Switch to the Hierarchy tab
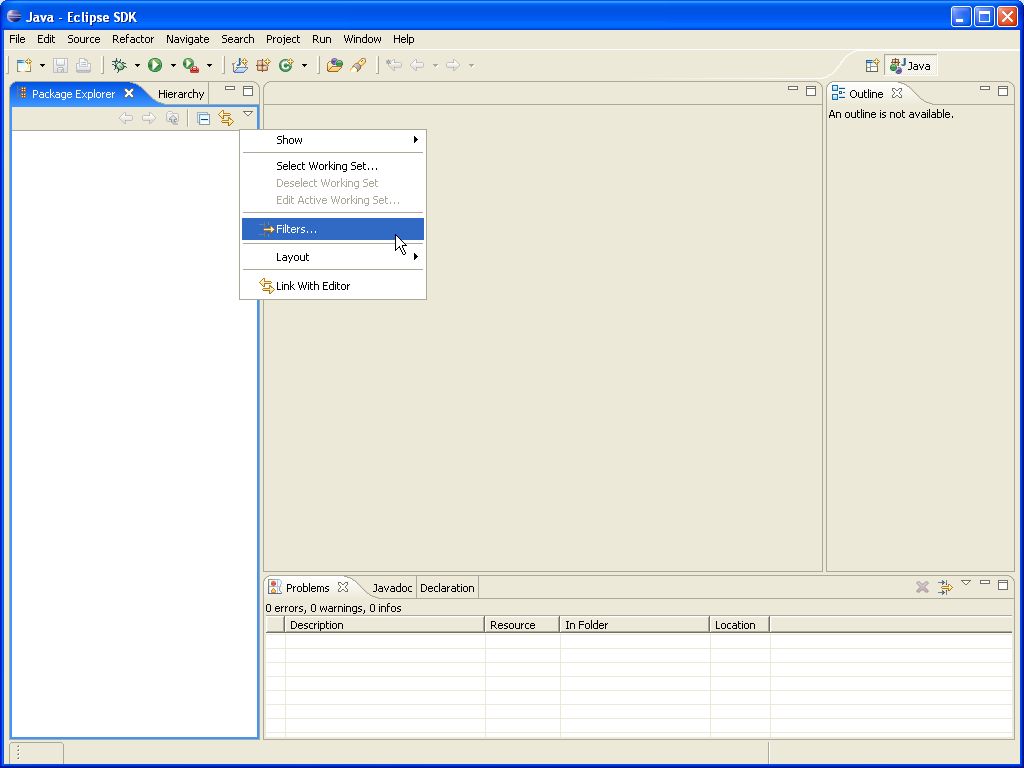Viewport: 1024px width, 768px height. [181, 94]
